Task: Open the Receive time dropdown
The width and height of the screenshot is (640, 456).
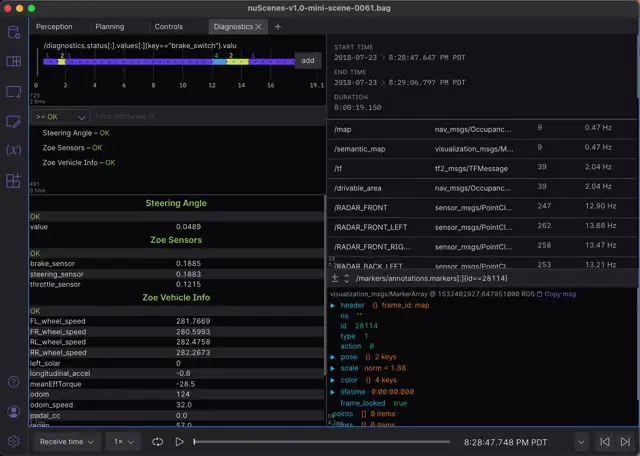Action: coord(67,441)
